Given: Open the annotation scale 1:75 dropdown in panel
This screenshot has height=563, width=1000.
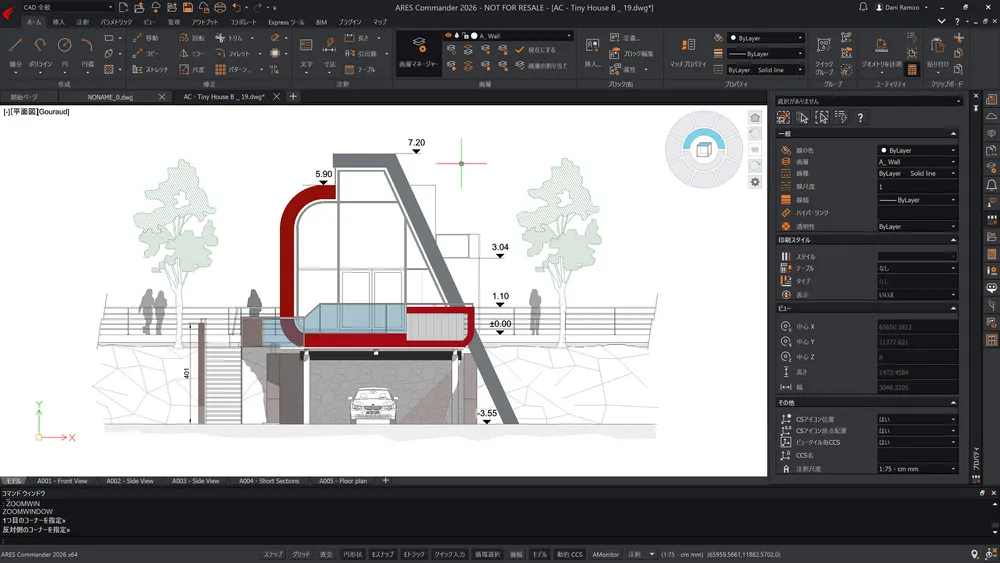Looking at the screenshot, I should [x=917, y=469].
